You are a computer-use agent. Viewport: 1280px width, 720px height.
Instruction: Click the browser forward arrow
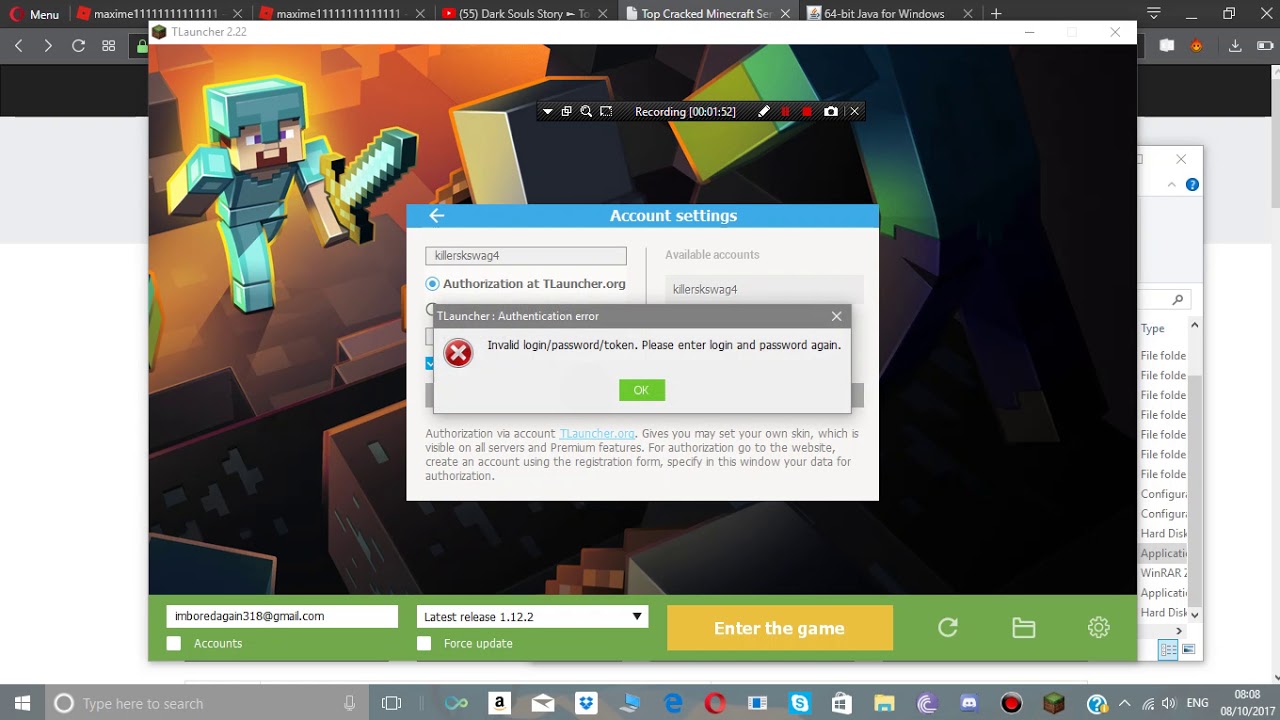(48, 46)
